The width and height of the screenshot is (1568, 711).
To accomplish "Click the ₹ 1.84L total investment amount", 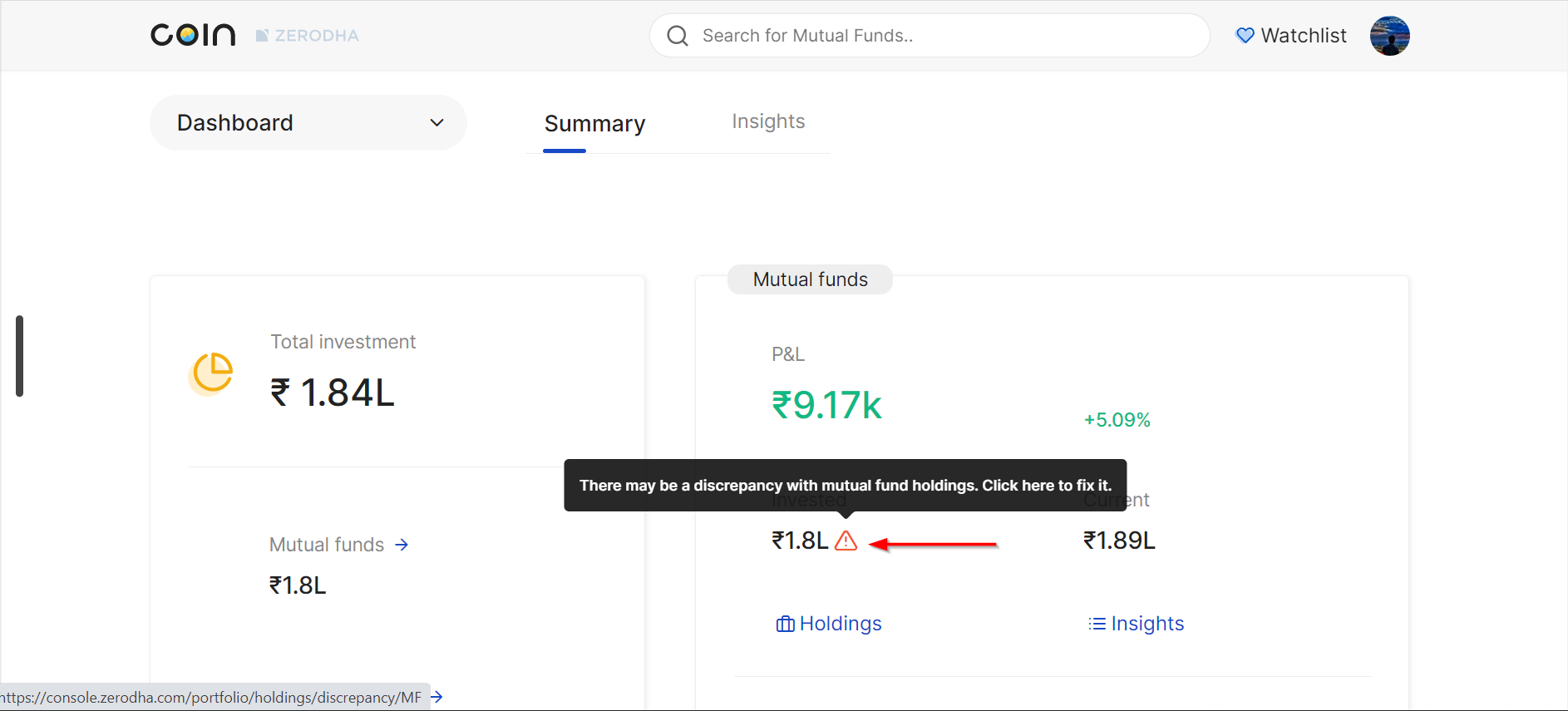I will point(333,393).
